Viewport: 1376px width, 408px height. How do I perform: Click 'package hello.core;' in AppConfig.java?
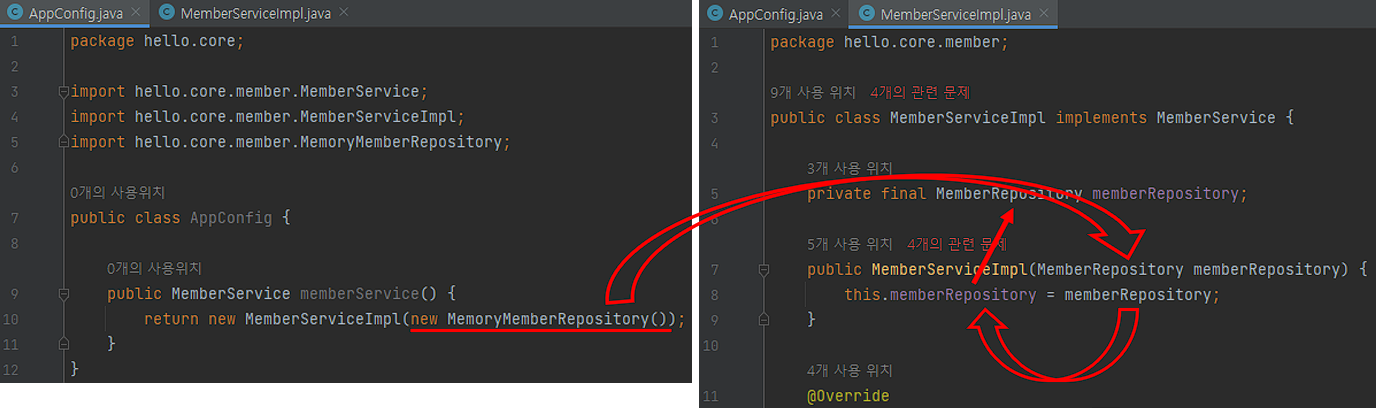point(157,41)
